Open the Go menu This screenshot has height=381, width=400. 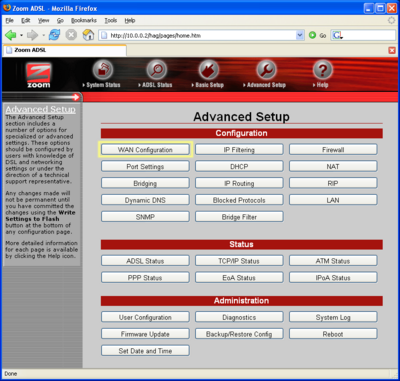tap(60, 21)
